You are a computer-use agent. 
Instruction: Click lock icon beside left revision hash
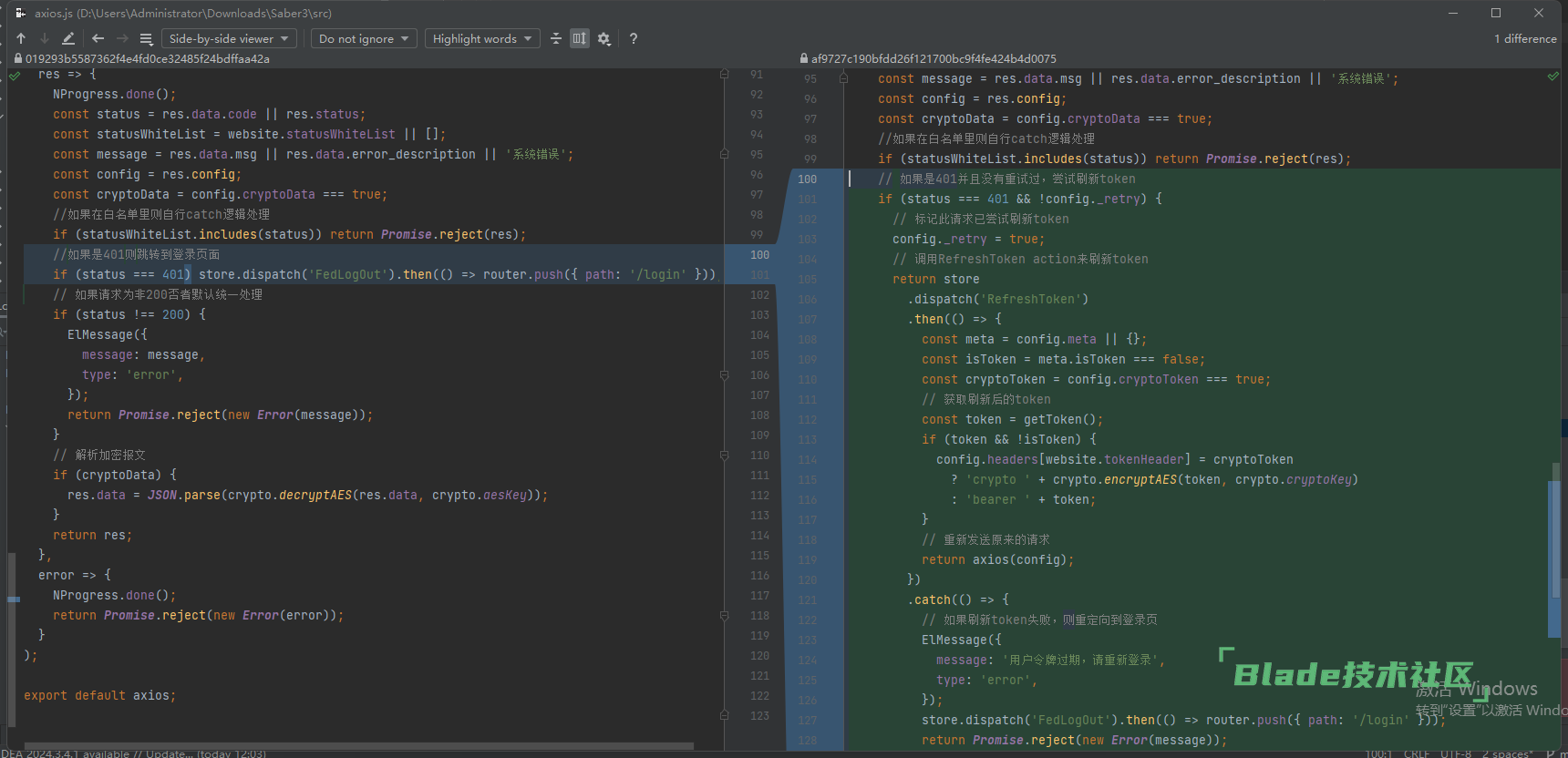18,58
